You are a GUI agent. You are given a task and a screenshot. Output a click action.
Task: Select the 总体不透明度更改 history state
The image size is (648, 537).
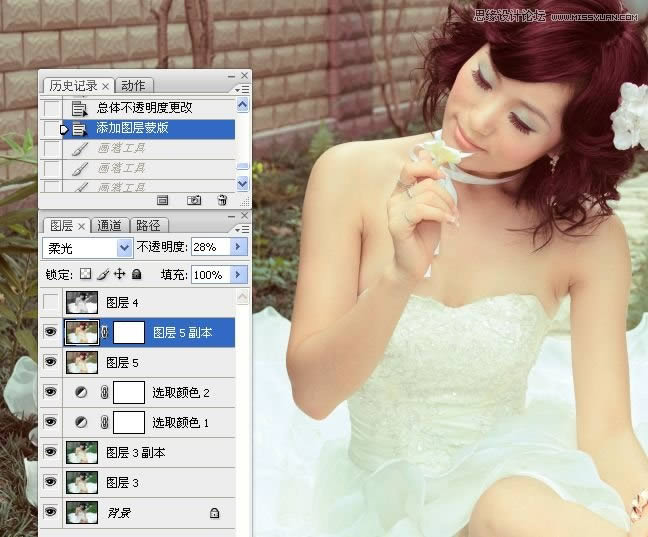pyautogui.click(x=145, y=108)
